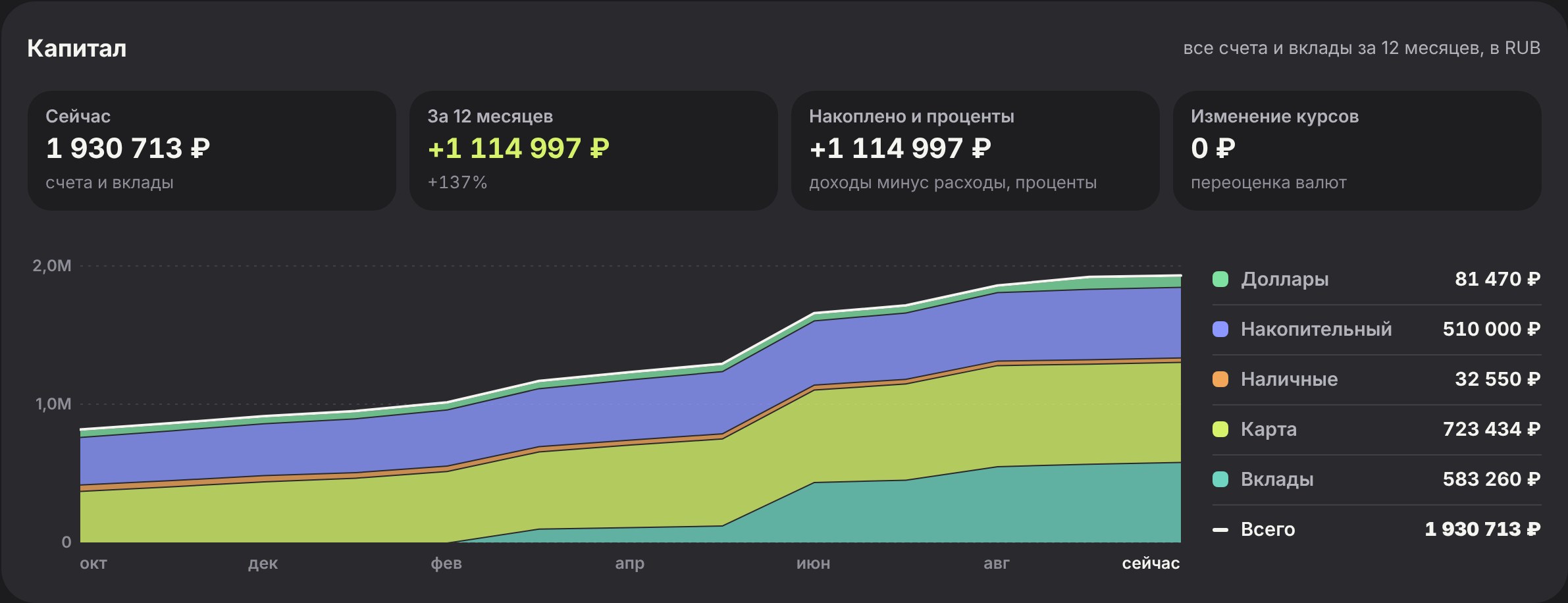Click the 1,0M y-axis label
The height and width of the screenshot is (603, 1568).
coord(53,404)
